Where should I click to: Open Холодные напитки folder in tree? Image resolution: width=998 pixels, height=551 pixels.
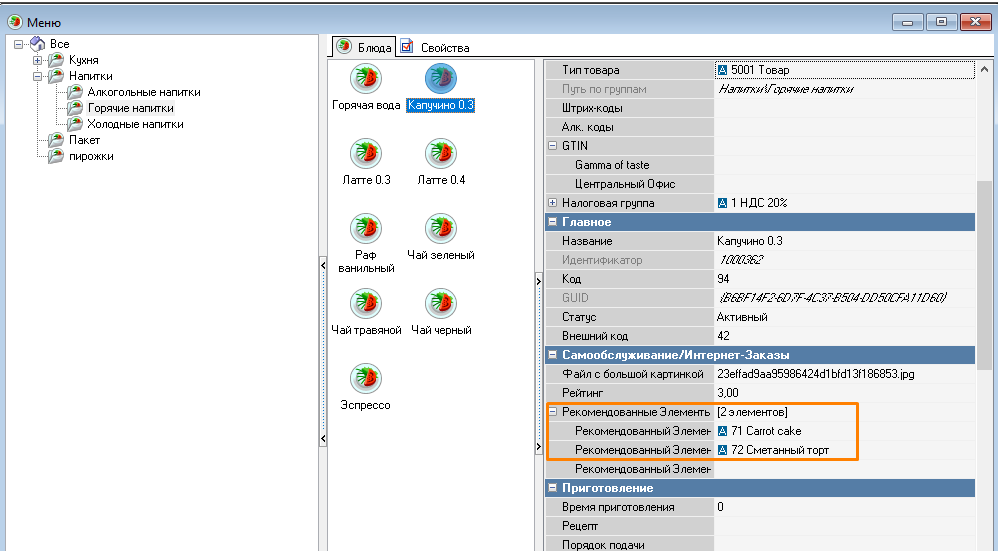pos(135,124)
